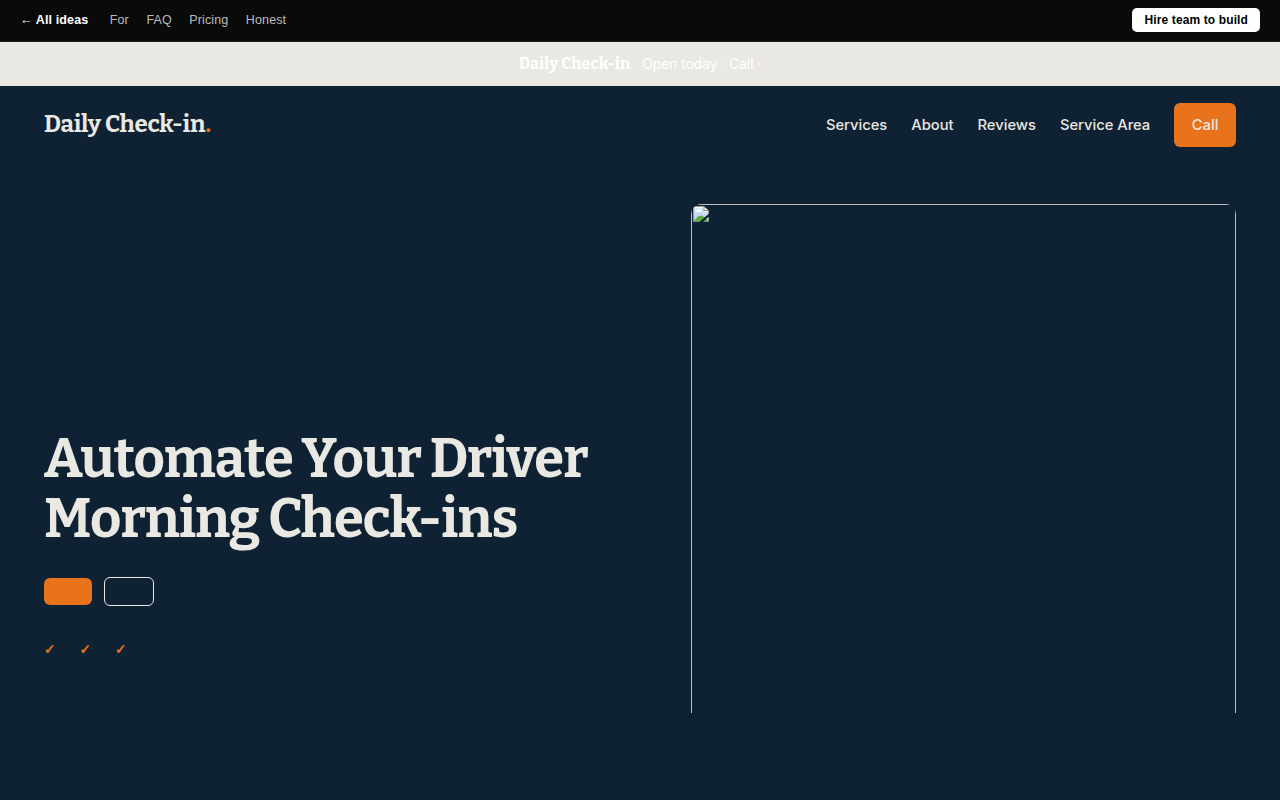Viewport: 1280px width, 800px height.
Task: Click the Automate Your Driver Morning Check-ins heading
Action: [x=316, y=488]
